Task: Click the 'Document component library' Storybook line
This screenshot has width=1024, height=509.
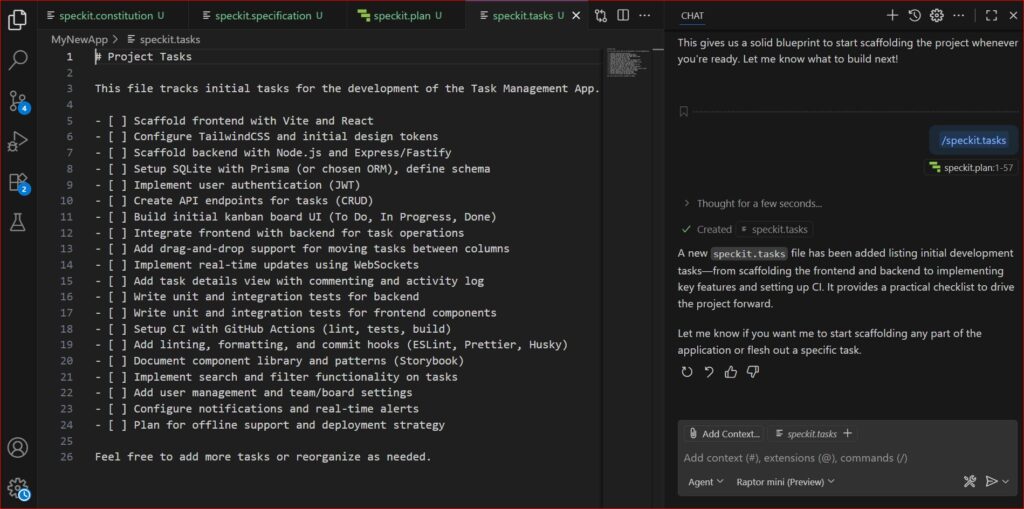Action: 279,361
